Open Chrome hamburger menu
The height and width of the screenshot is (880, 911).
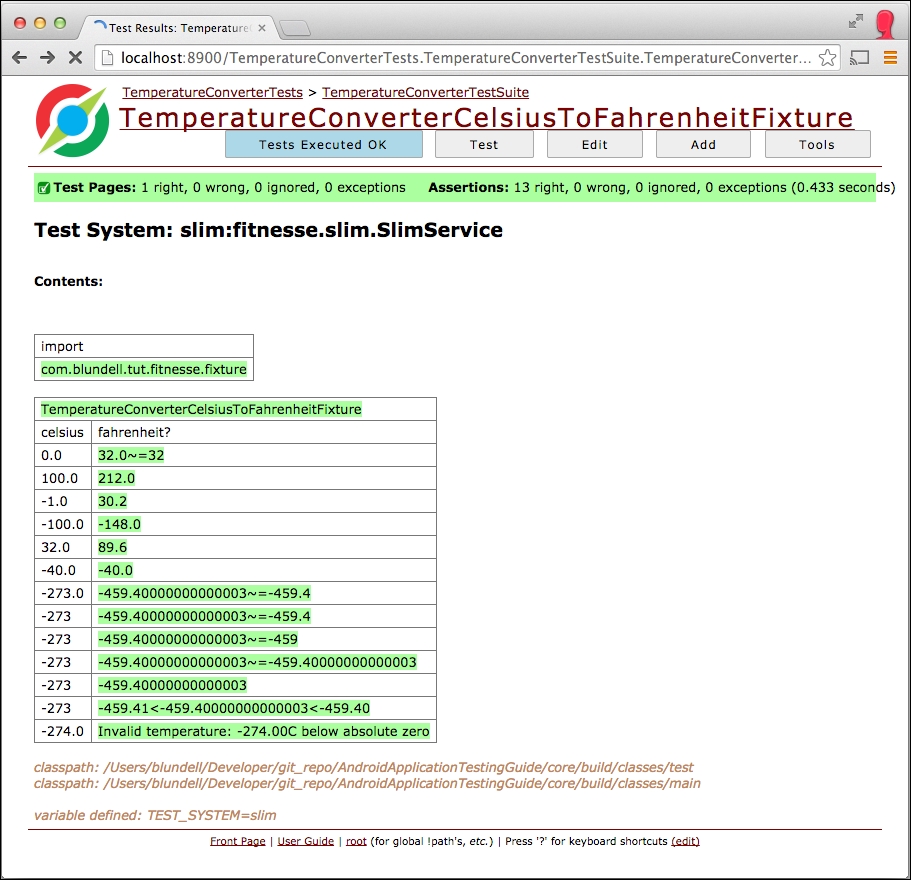pos(890,58)
